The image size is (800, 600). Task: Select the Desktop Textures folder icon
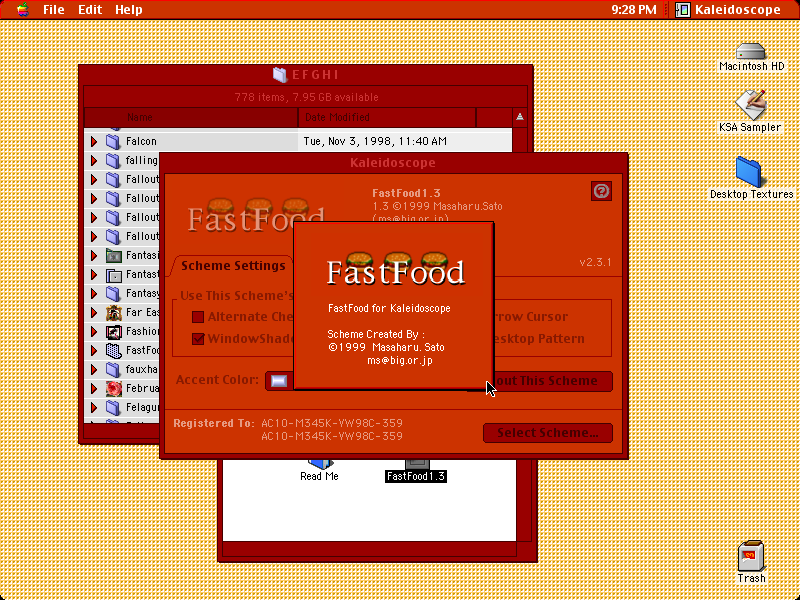tap(749, 172)
